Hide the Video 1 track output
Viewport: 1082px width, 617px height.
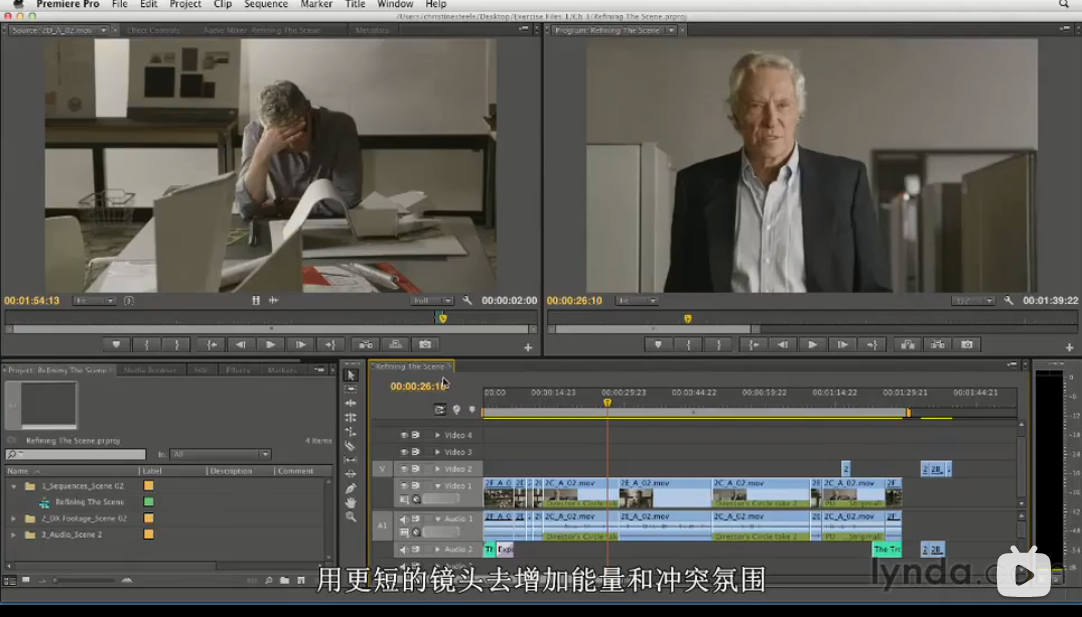point(405,486)
